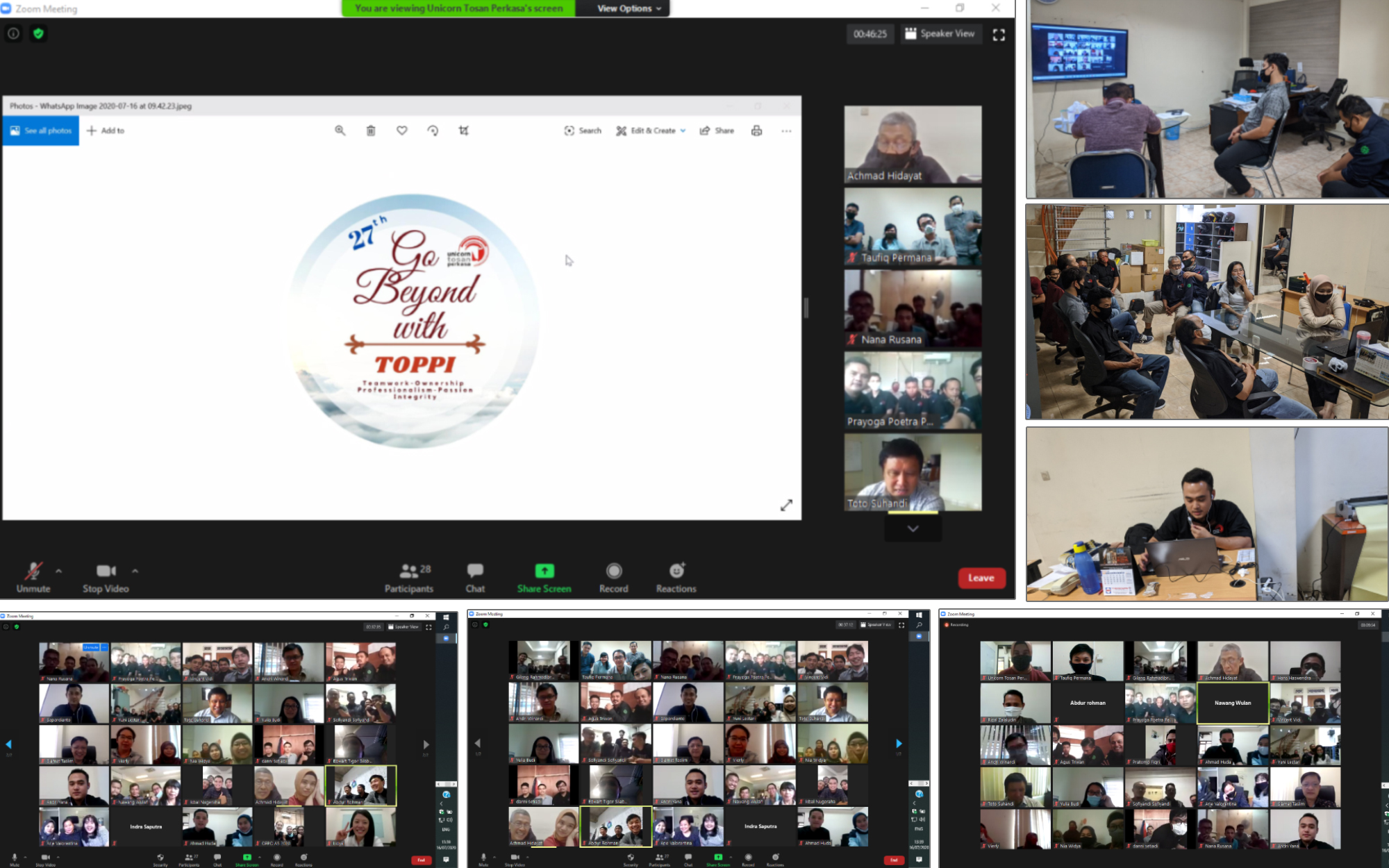Screen dimensions: 1389x868
Task: Go to previous page in bottom-middle Zoom gallery
Action: tap(478, 743)
